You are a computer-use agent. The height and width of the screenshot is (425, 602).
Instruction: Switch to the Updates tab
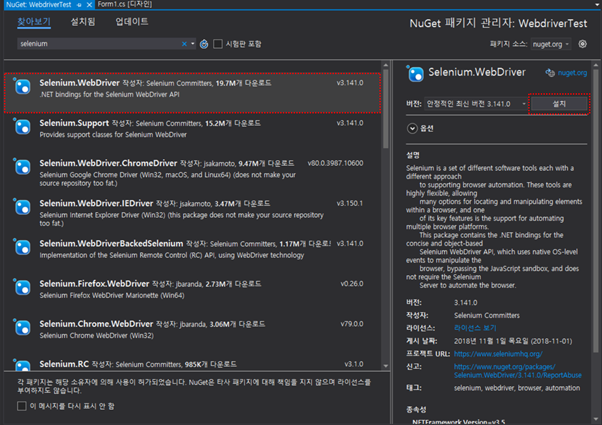point(132,22)
